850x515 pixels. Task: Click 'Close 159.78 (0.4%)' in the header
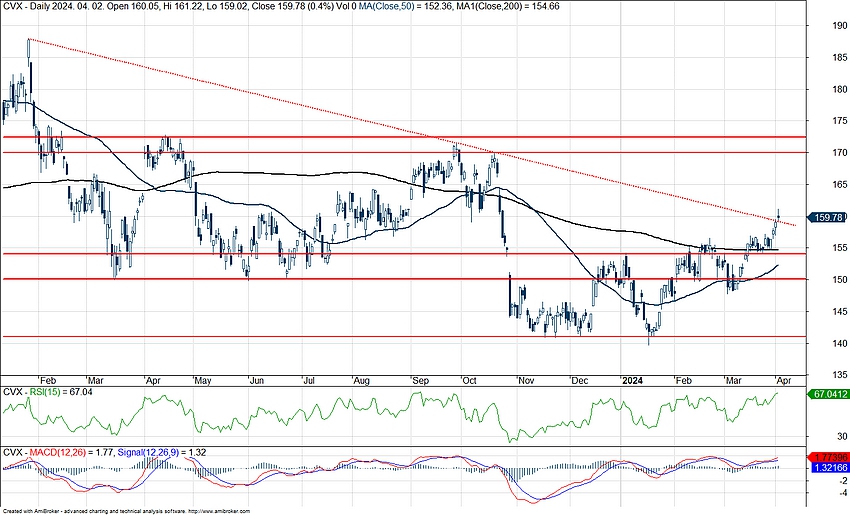295,6
